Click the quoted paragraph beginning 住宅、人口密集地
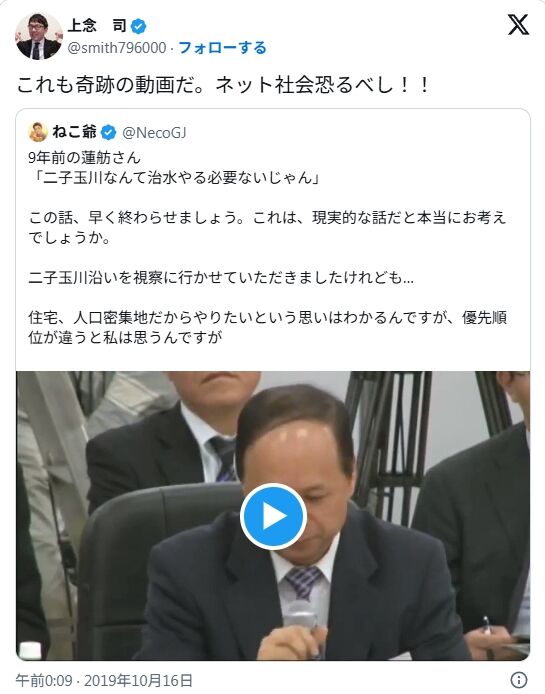 click(x=267, y=327)
